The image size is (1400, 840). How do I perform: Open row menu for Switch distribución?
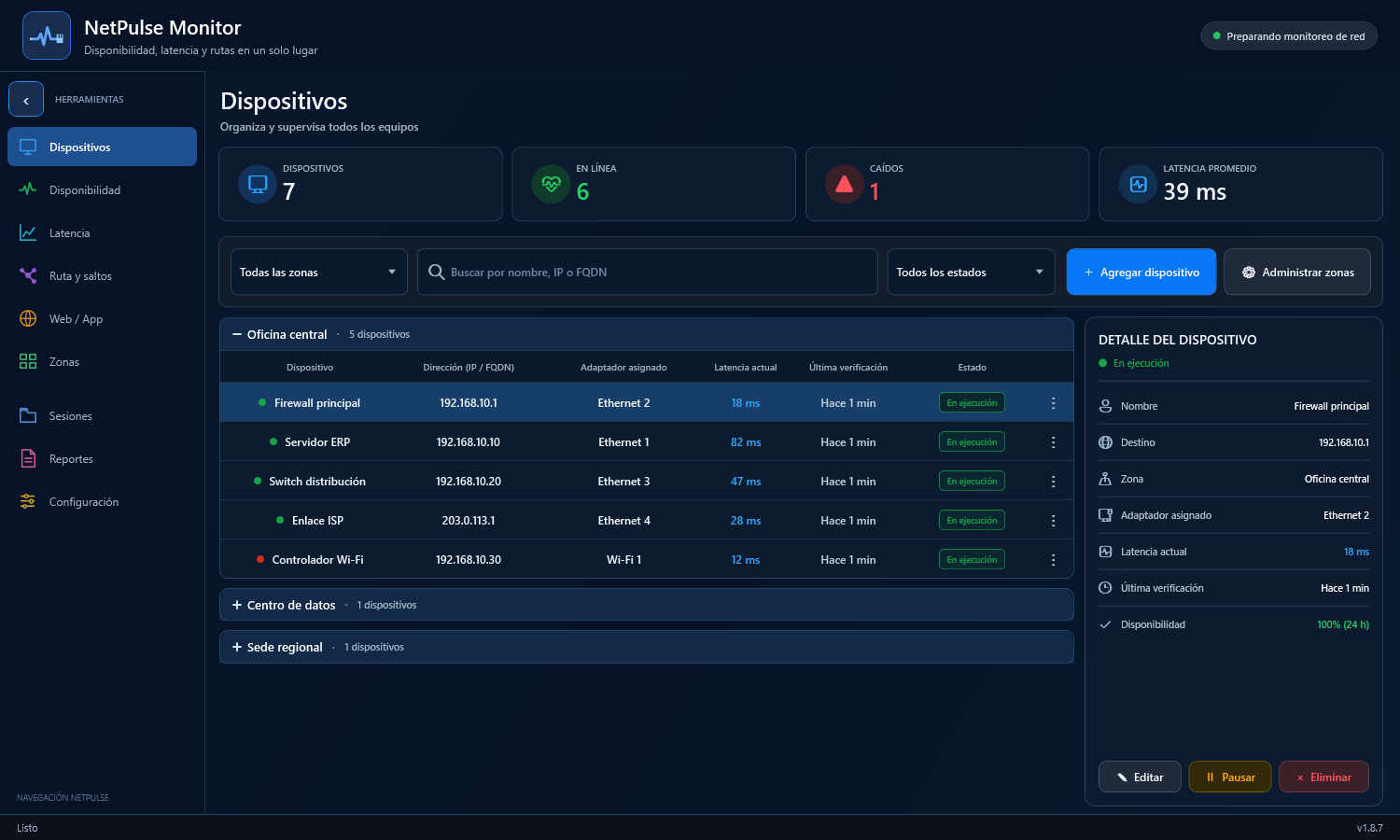pos(1053,482)
